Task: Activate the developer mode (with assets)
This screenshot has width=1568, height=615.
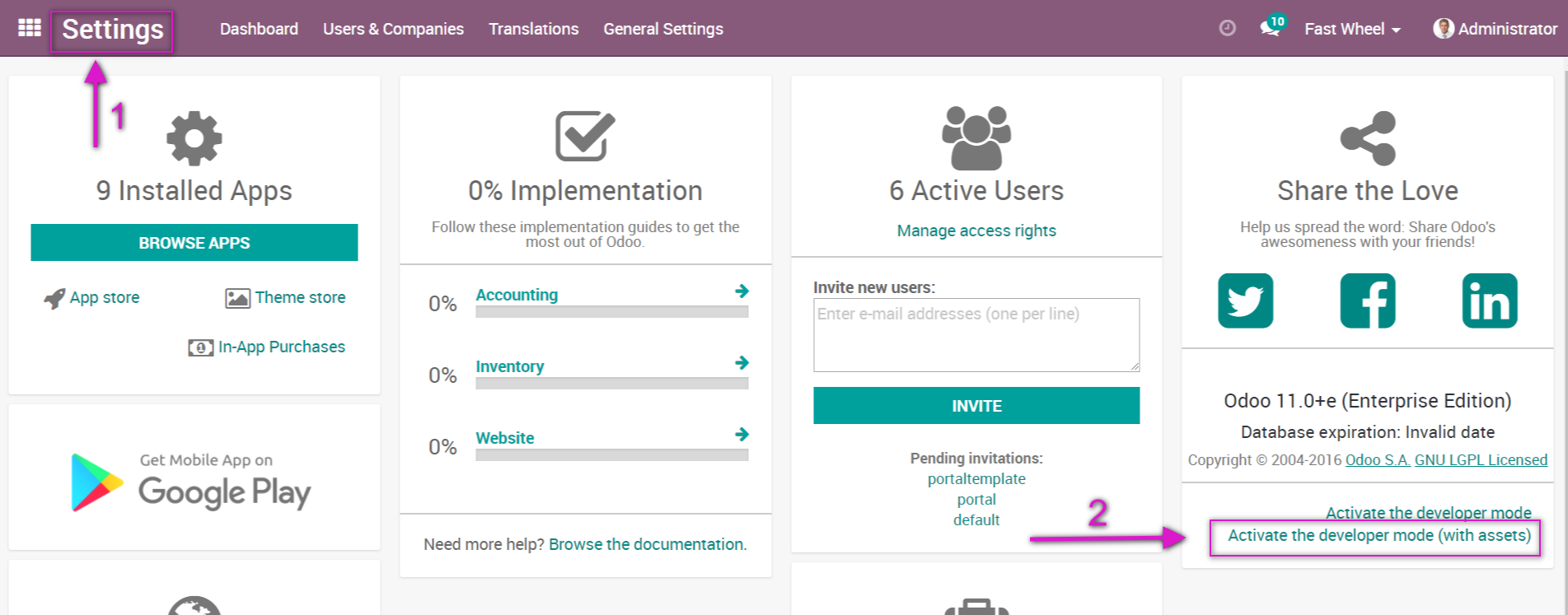Action: 1379,536
